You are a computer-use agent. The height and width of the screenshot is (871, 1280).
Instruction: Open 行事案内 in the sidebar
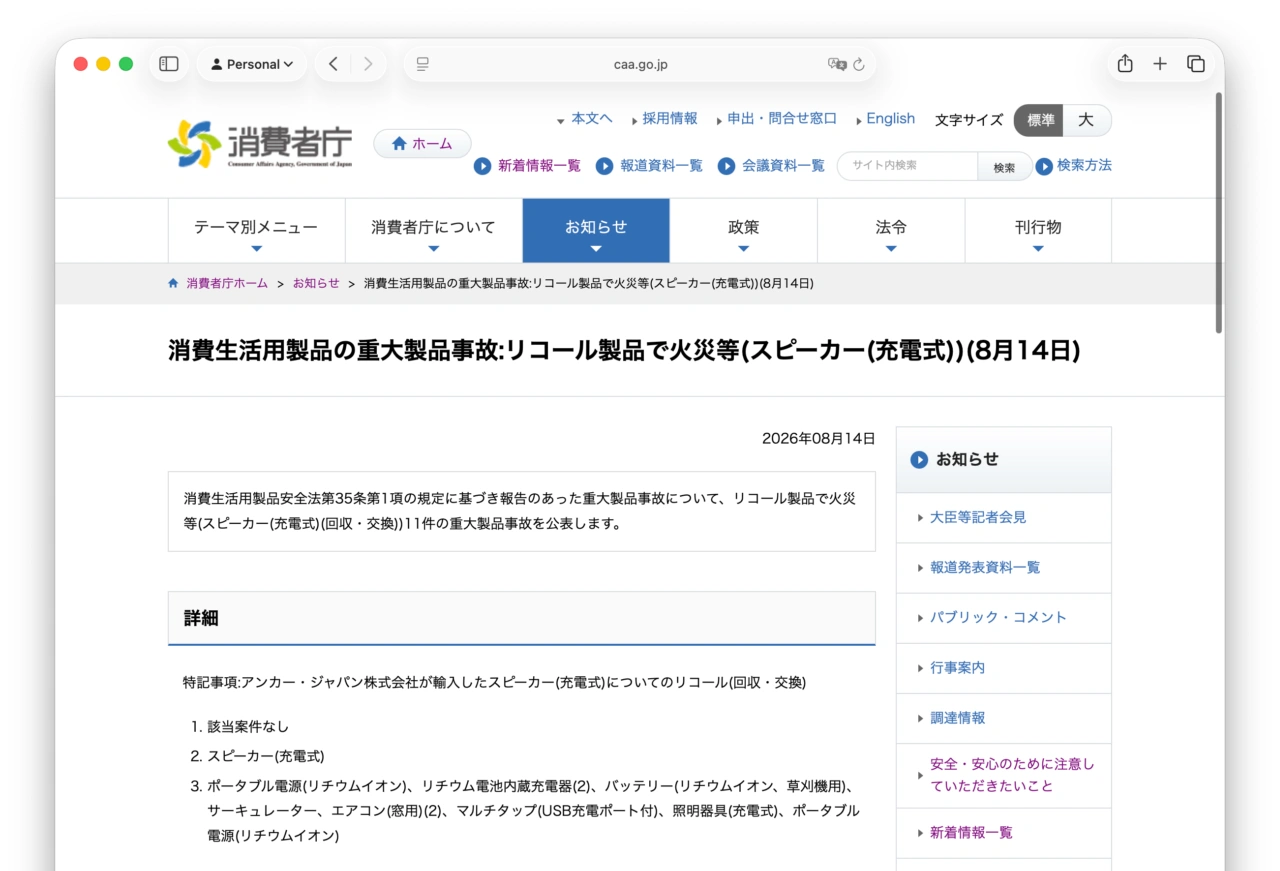(957, 667)
